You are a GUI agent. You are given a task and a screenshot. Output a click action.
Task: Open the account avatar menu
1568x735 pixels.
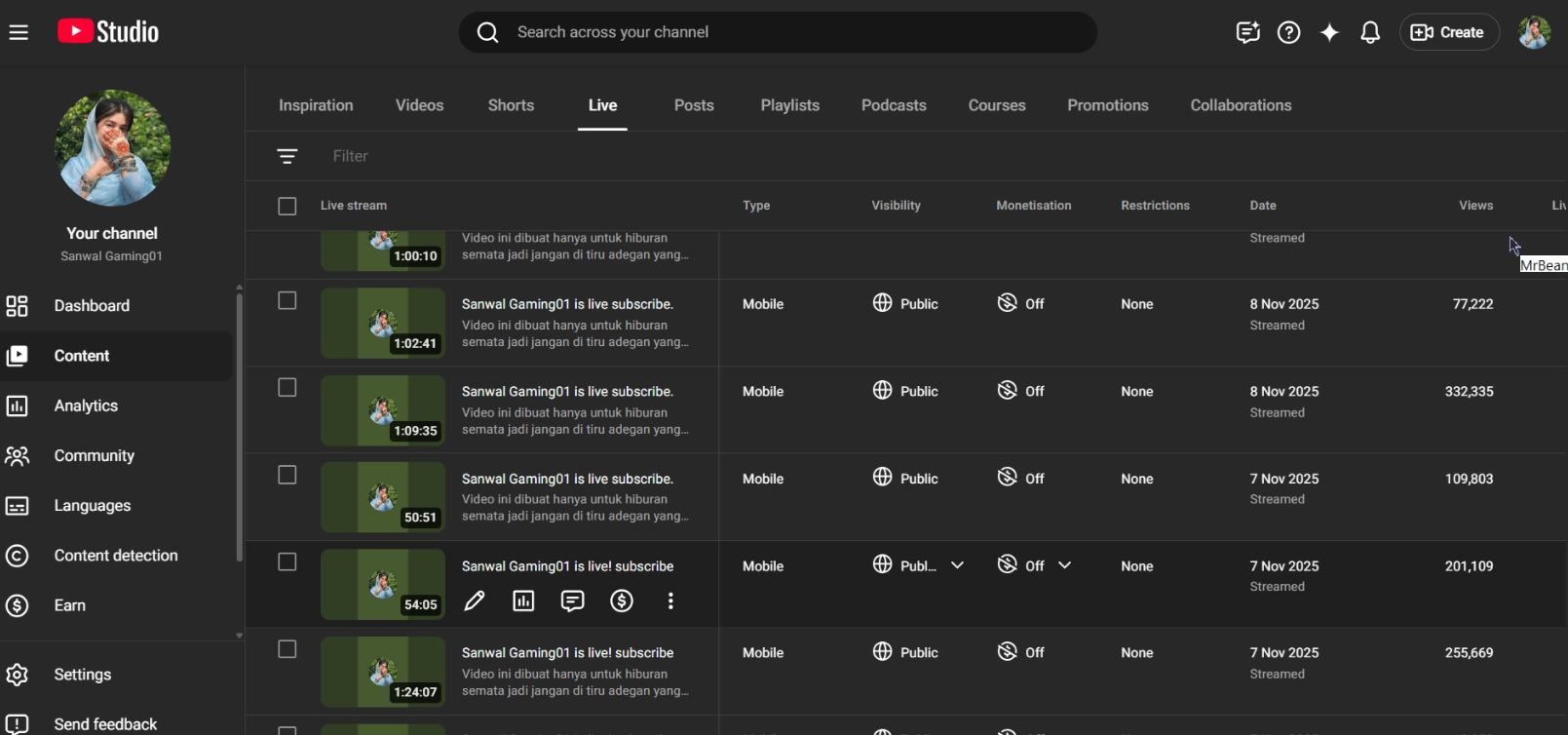1534,32
